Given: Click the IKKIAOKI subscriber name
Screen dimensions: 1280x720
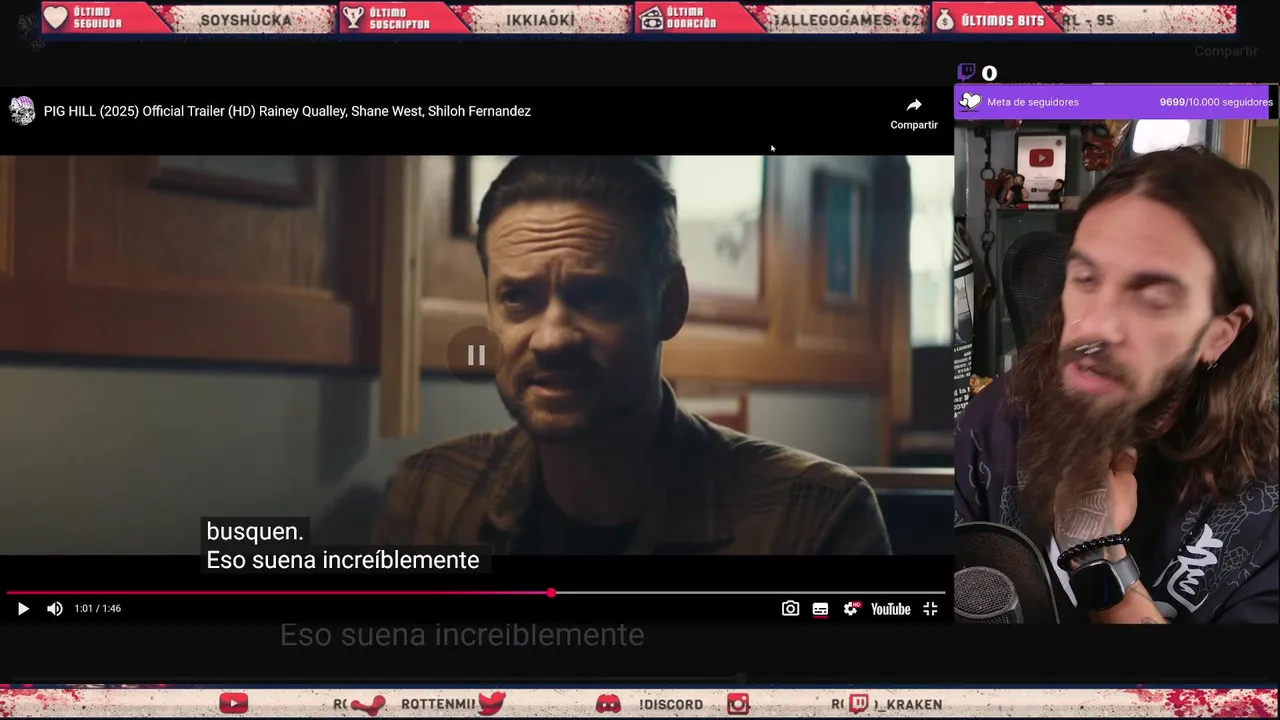Looking at the screenshot, I should point(540,20).
